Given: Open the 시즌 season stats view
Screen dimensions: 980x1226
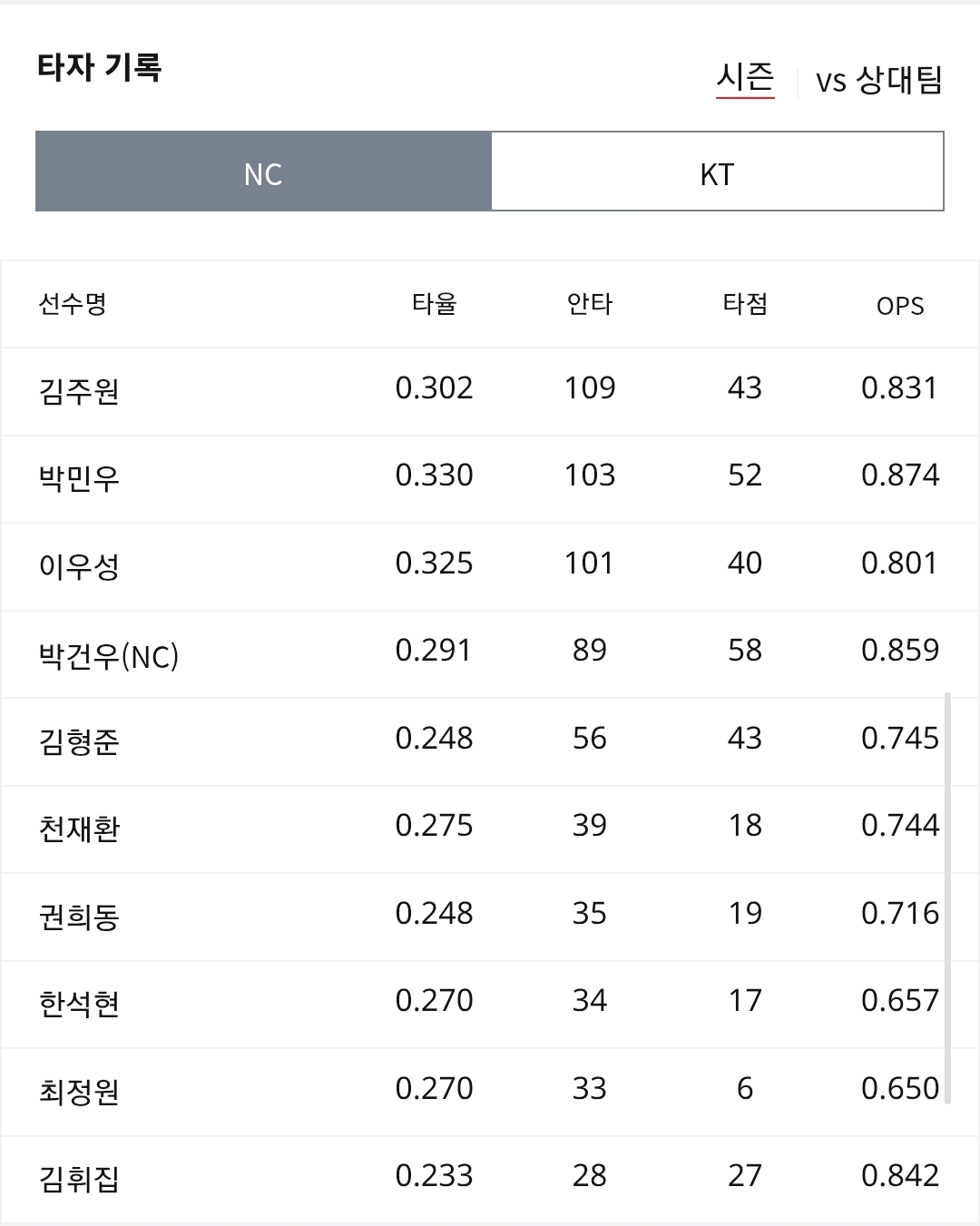Looking at the screenshot, I should coord(745,78).
